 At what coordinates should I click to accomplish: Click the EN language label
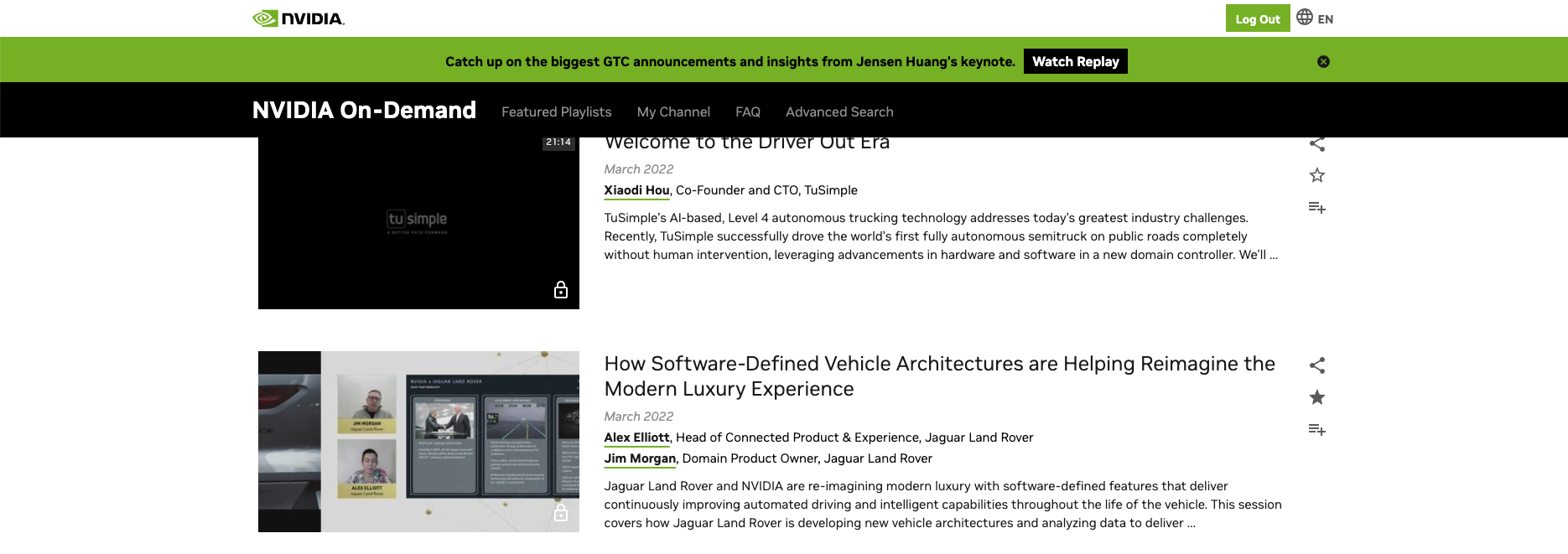point(1326,19)
